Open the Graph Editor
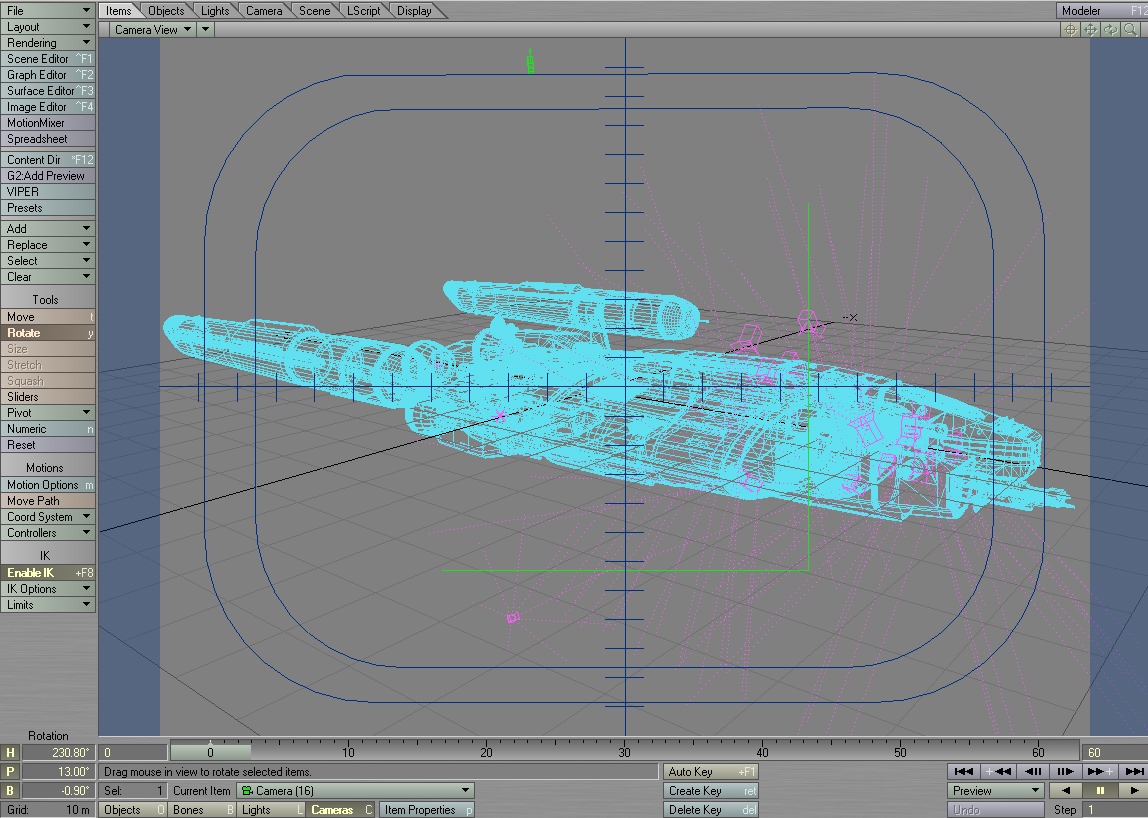1148x818 pixels. pyautogui.click(x=48, y=75)
